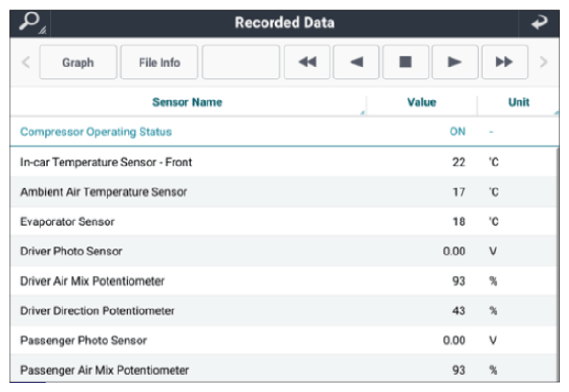
Task: Select the Evaporator Sensor row
Action: 283,221
